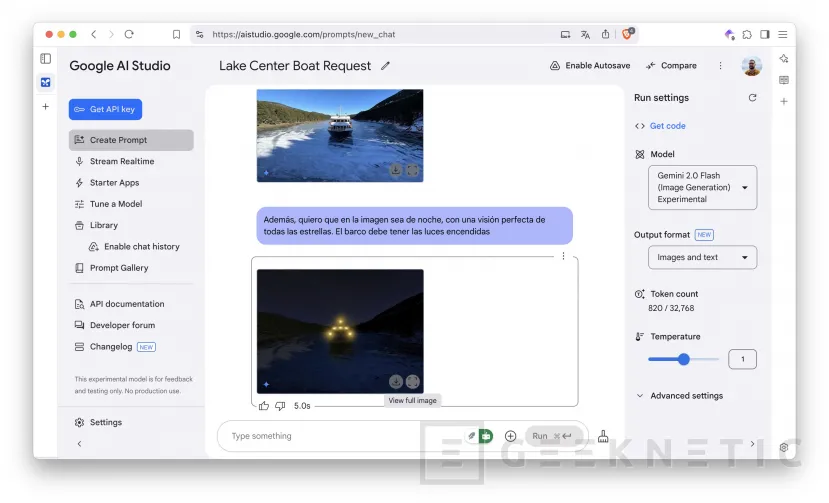Click the share icon in address bar
This screenshot has height=503, width=829.
tap(605, 34)
